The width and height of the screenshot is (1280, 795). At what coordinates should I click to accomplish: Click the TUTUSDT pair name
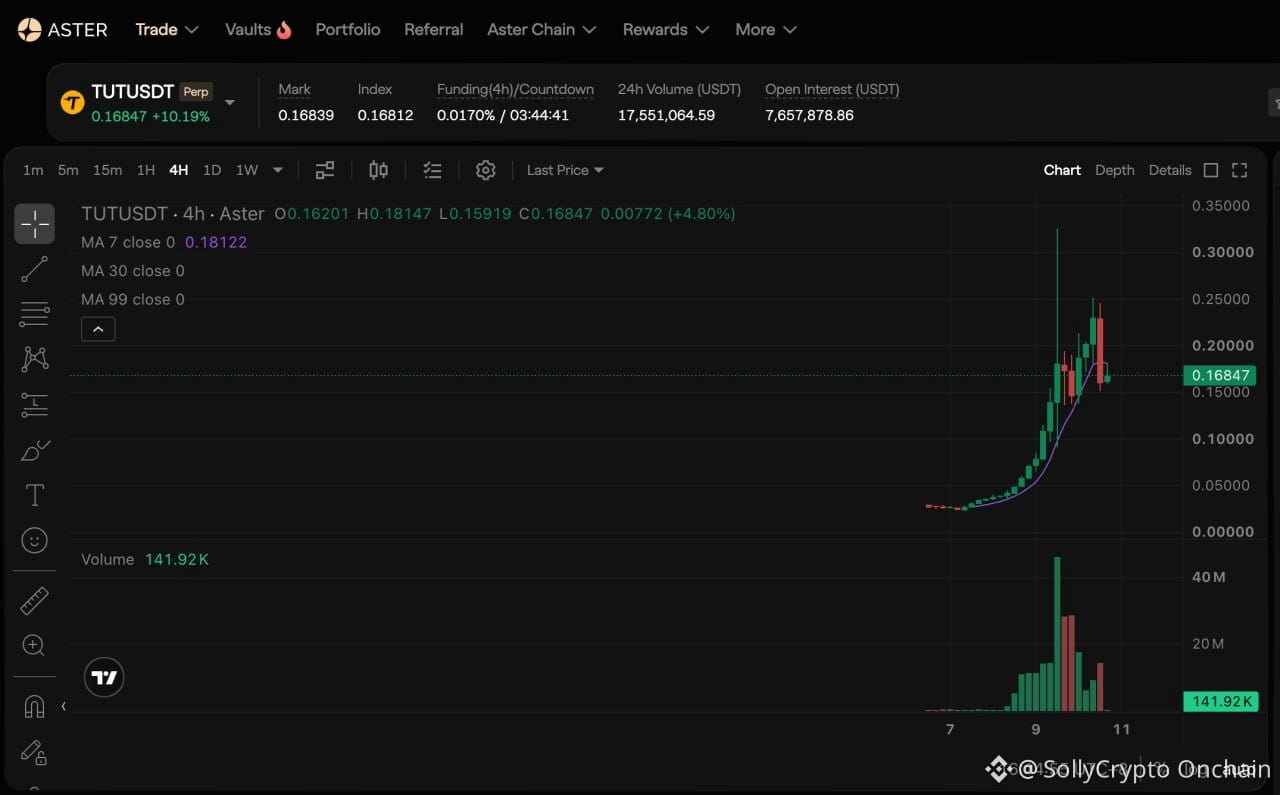(x=133, y=92)
